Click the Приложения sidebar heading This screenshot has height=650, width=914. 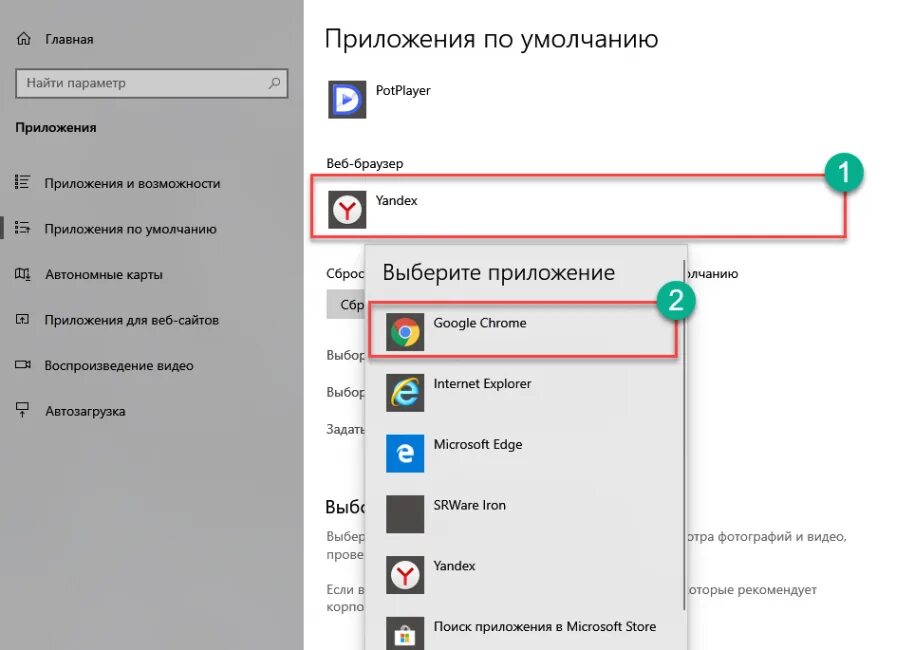coord(55,128)
